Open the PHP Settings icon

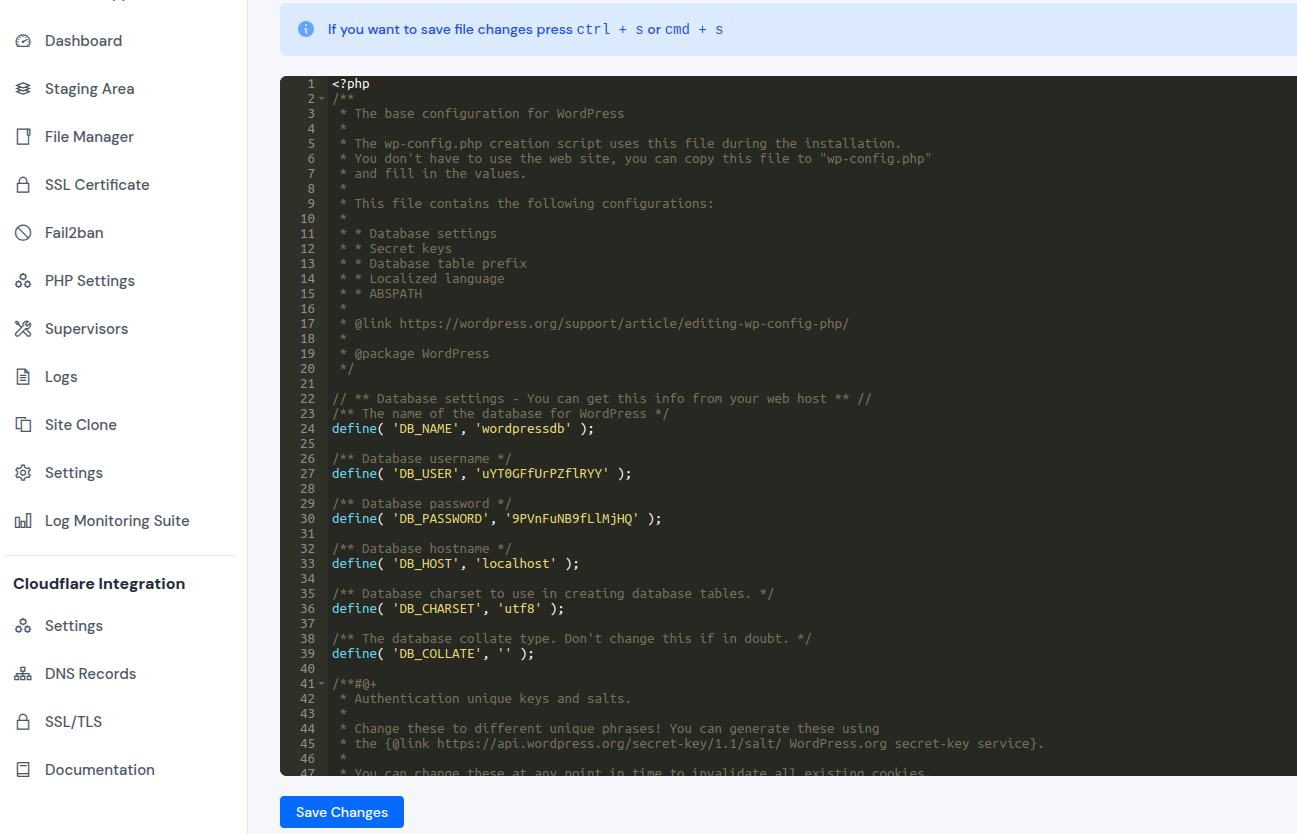tap(22, 280)
